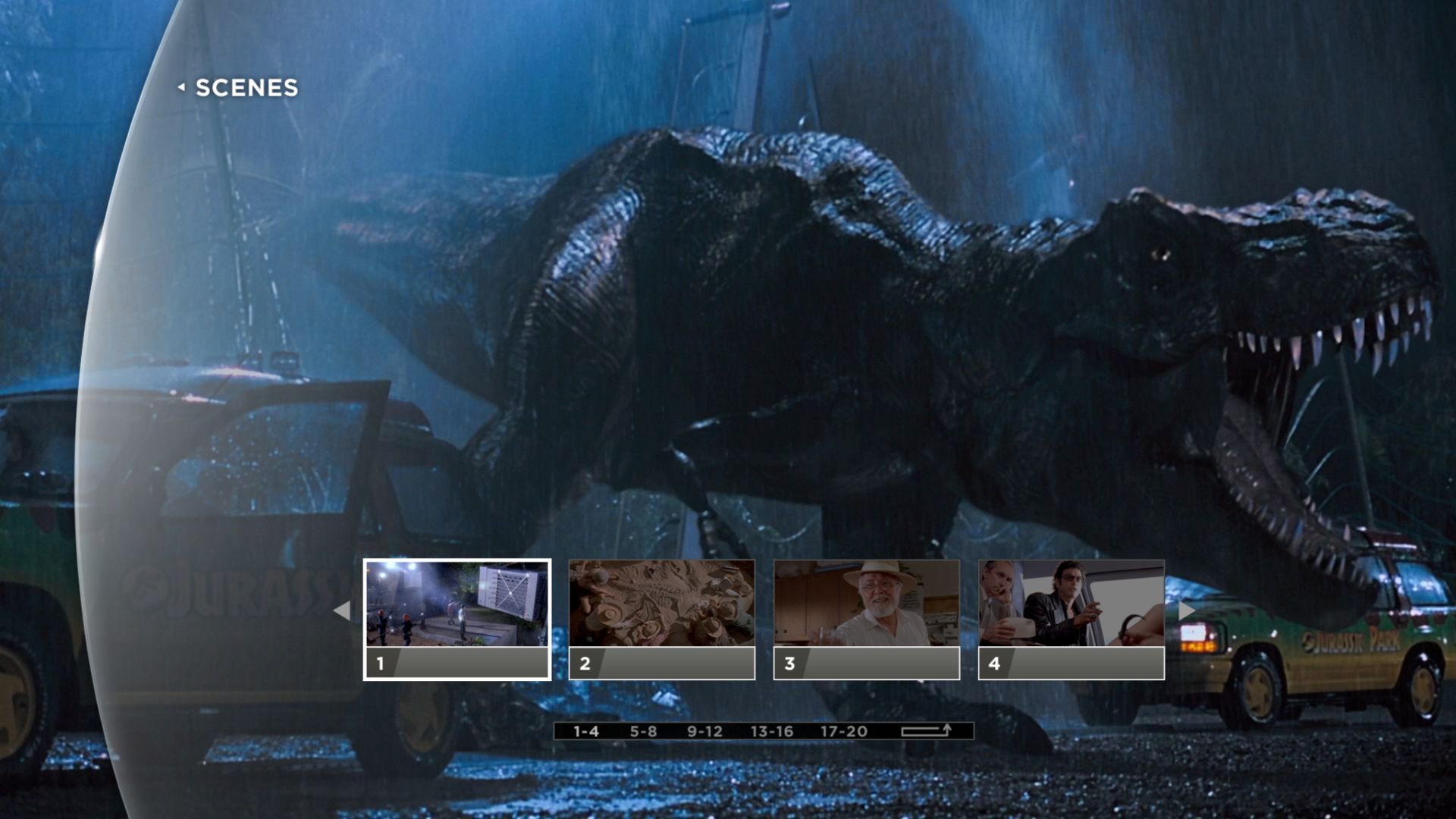Choose scene 4 helicopter interior thumbnail
Viewport: 1456px width, 819px height.
[1072, 620]
